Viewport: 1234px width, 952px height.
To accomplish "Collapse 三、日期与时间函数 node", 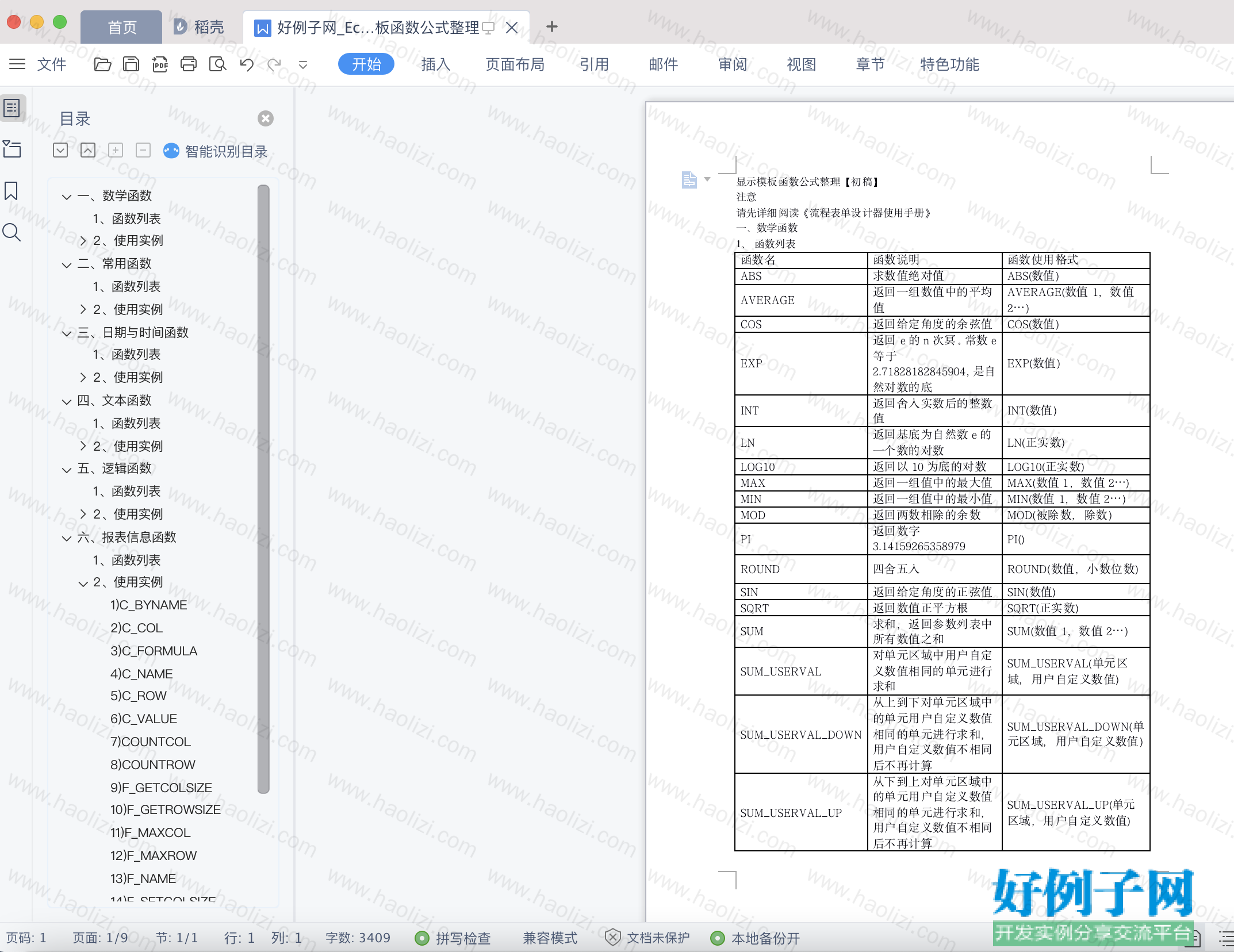I will (x=67, y=333).
